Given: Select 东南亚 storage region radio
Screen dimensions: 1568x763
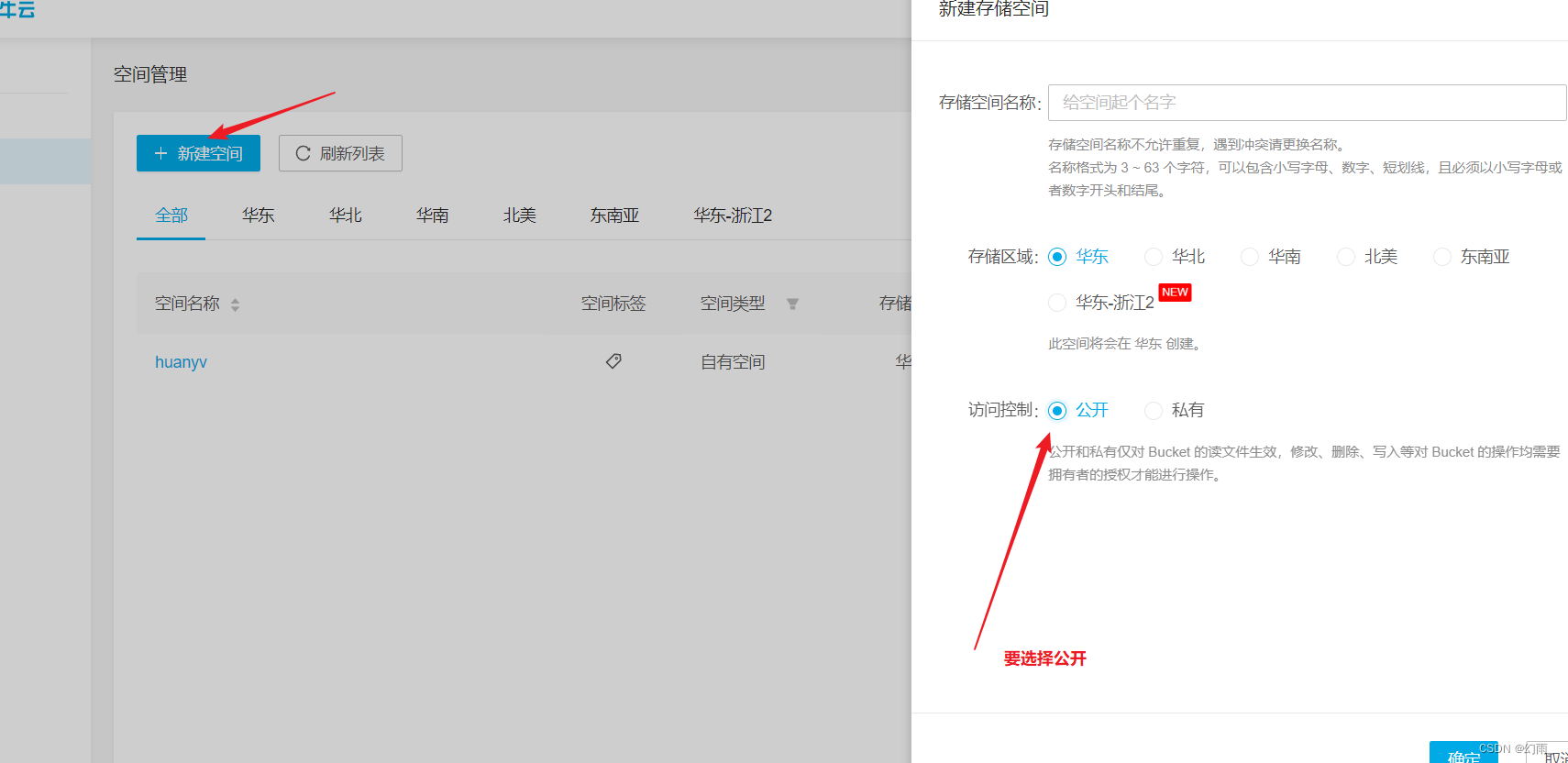Looking at the screenshot, I should [x=1442, y=257].
